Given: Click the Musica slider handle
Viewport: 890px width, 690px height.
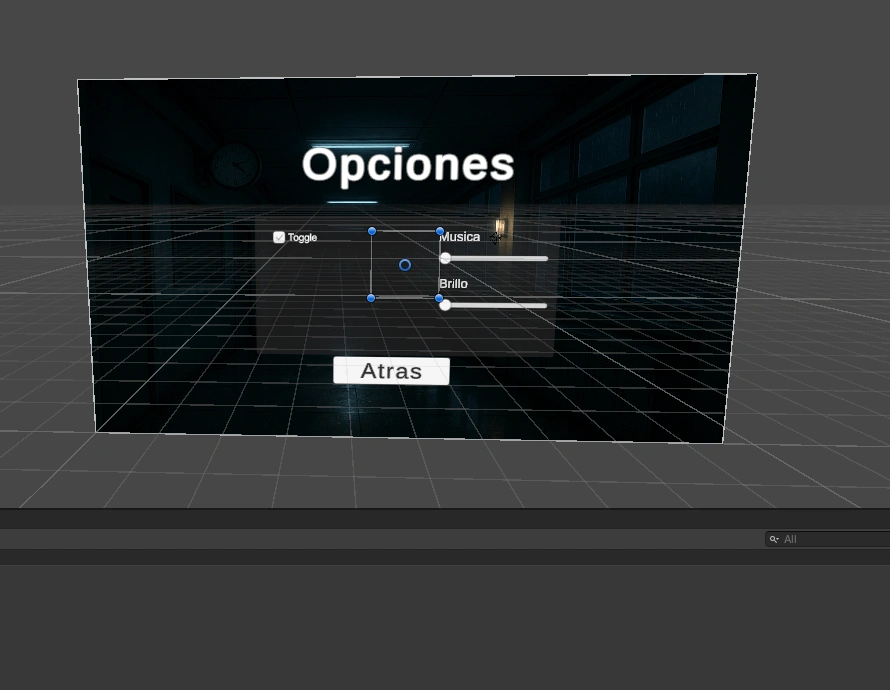Looking at the screenshot, I should (446, 258).
